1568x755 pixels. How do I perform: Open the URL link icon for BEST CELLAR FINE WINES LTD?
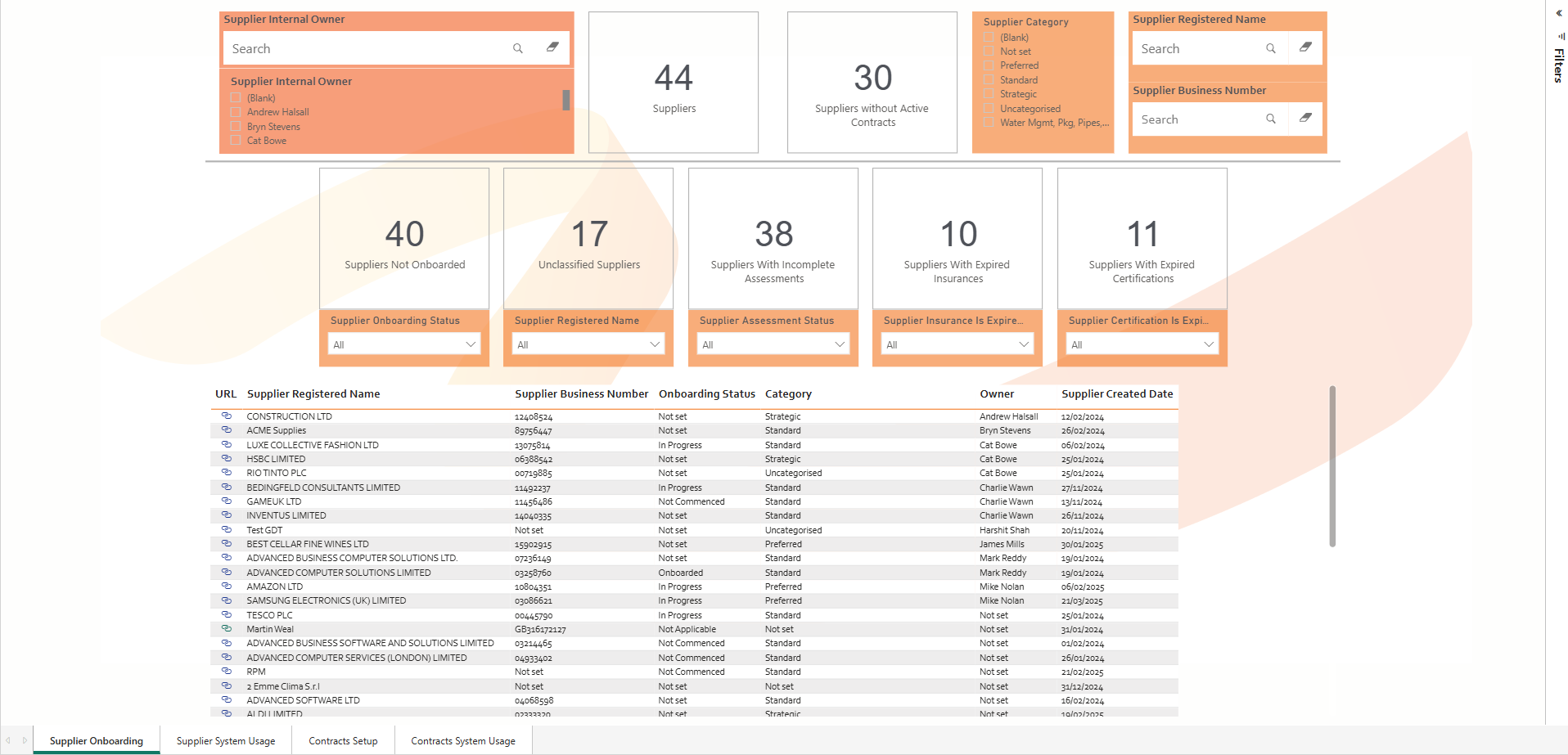227,543
